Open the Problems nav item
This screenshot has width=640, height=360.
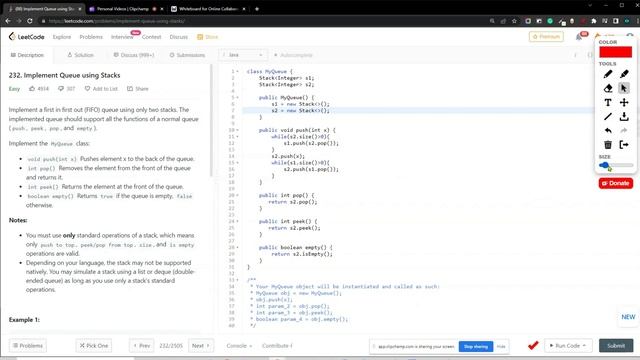[91, 37]
